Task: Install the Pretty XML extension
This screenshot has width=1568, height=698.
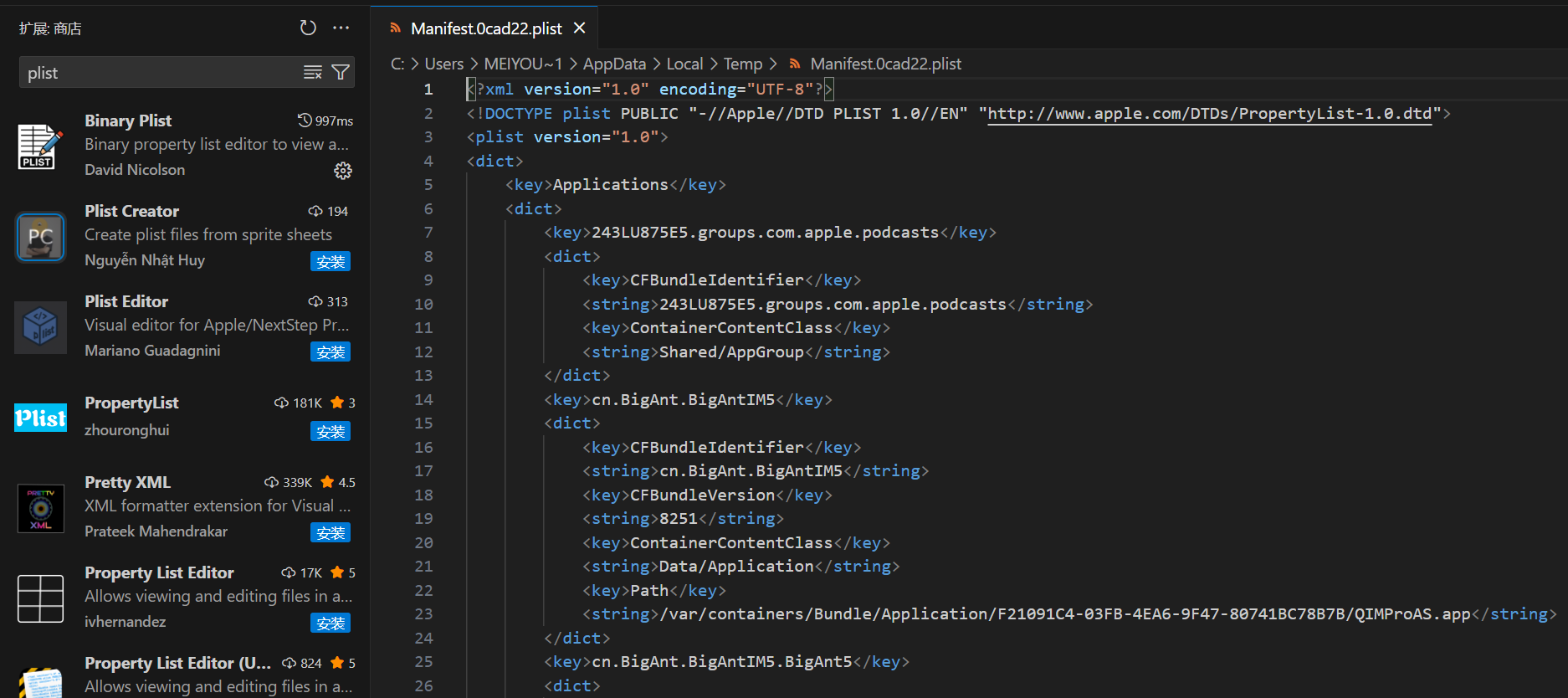Action: (x=331, y=533)
